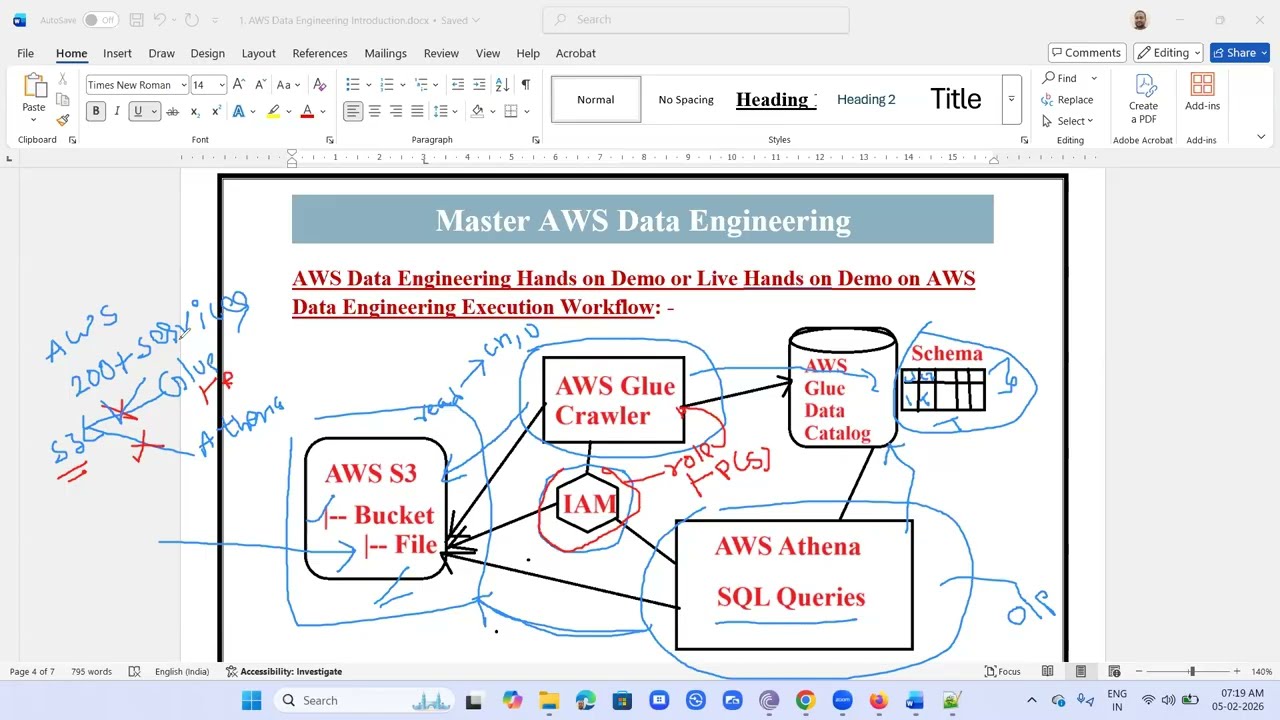This screenshot has width=1280, height=720.
Task: Toggle Focus mode in status bar
Action: [x=1002, y=671]
